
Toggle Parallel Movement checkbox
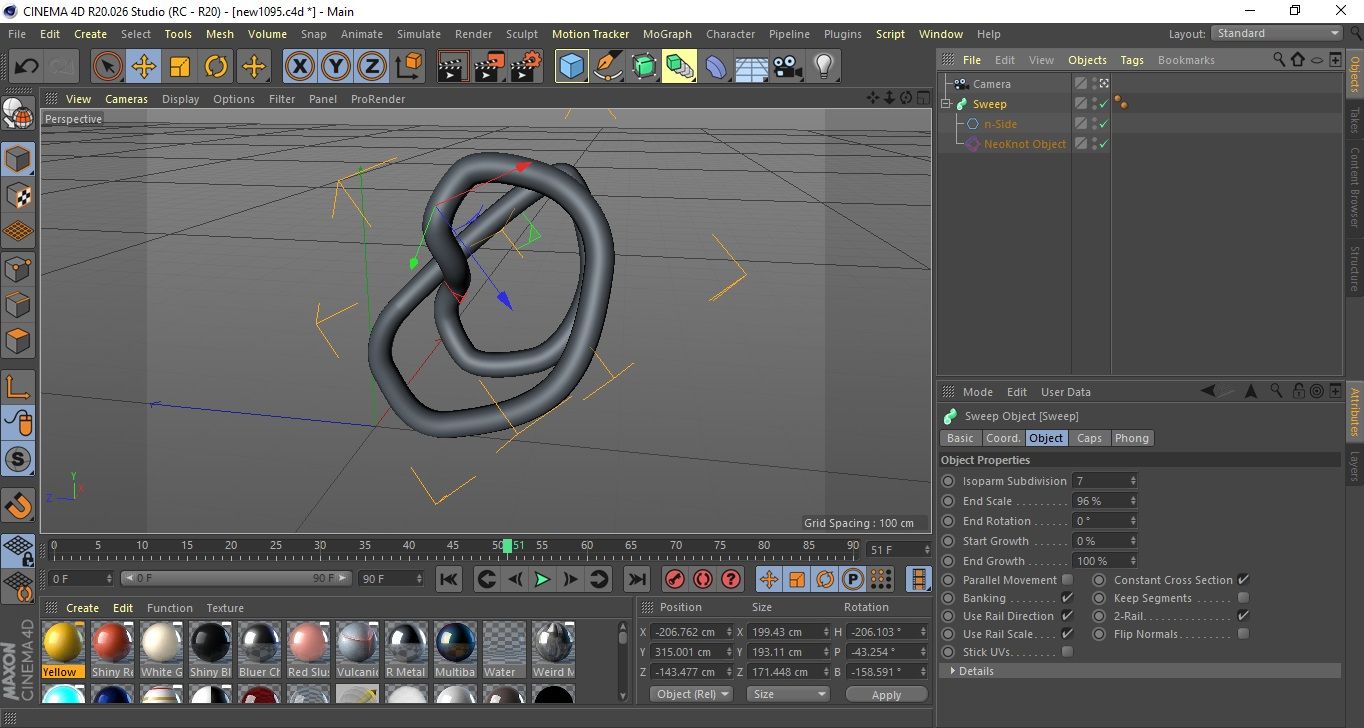(1067, 580)
